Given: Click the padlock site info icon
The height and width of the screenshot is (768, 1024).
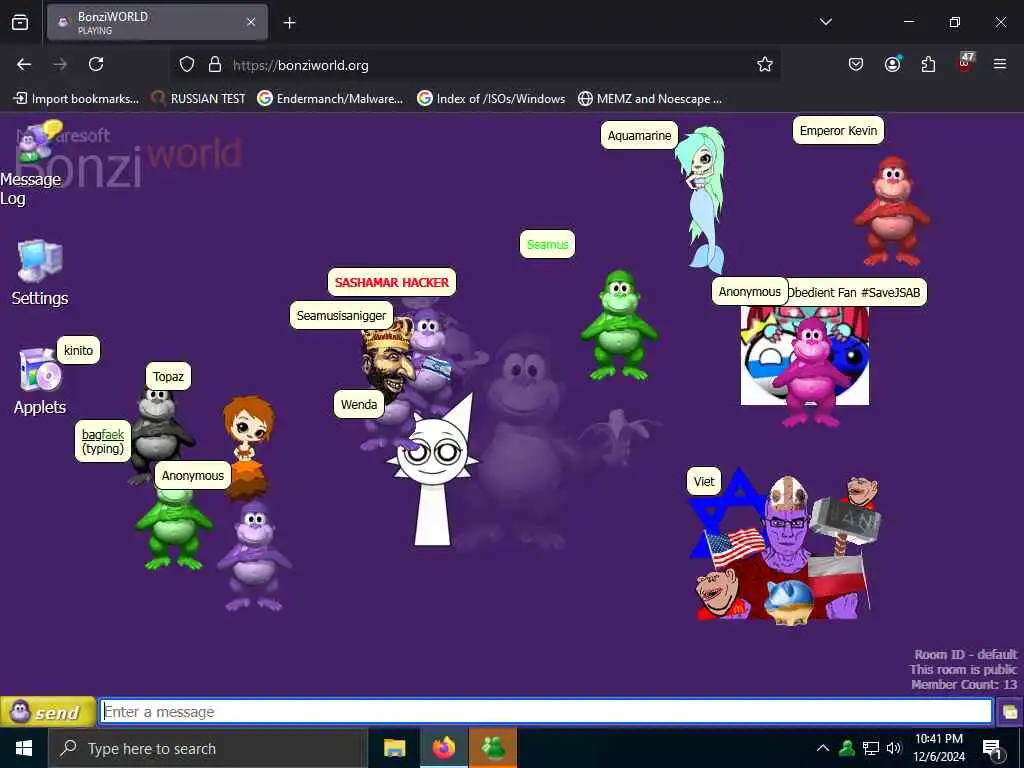Looking at the screenshot, I should (x=215, y=65).
